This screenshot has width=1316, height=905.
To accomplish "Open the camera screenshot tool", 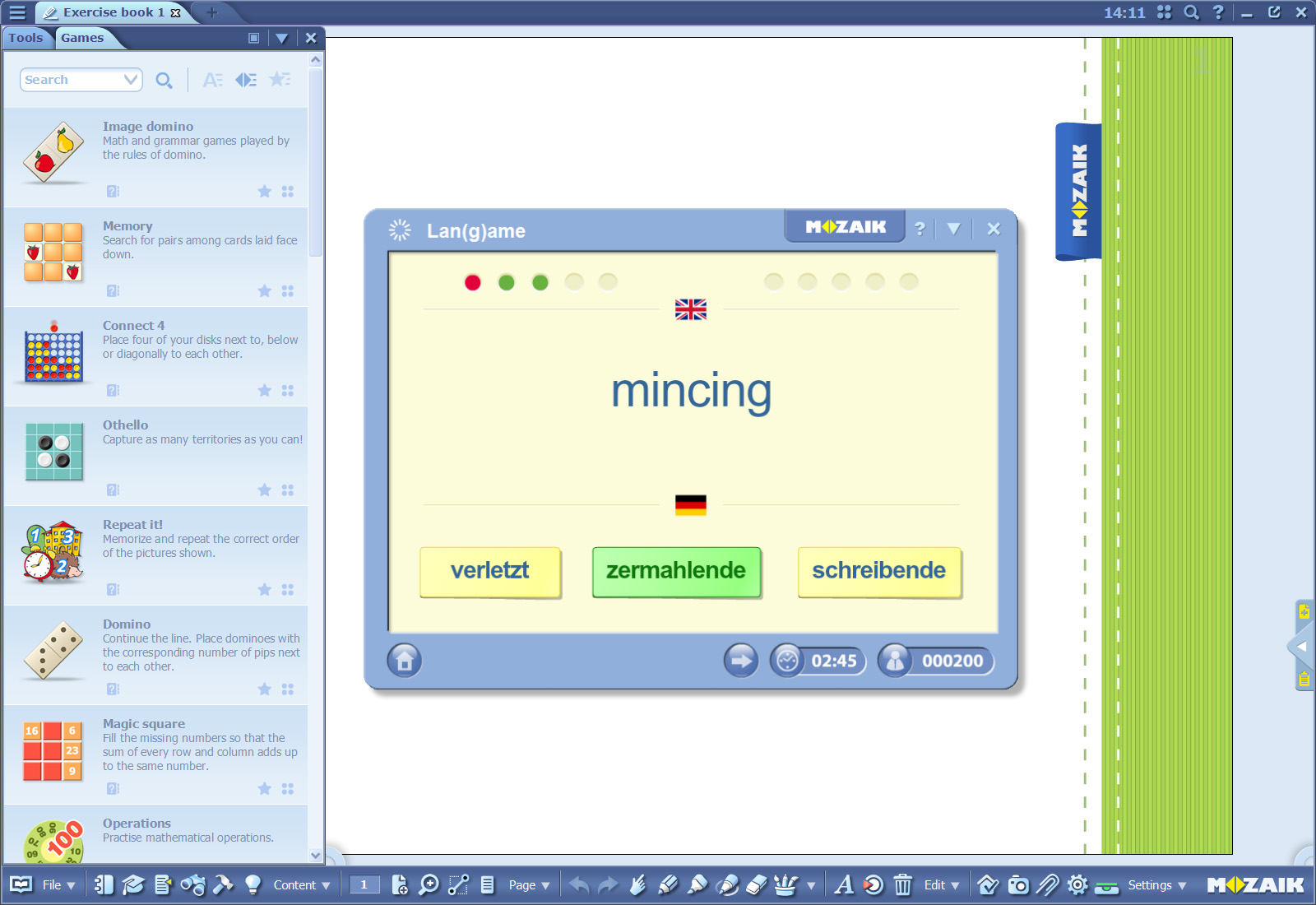I will pyautogui.click(x=1018, y=885).
